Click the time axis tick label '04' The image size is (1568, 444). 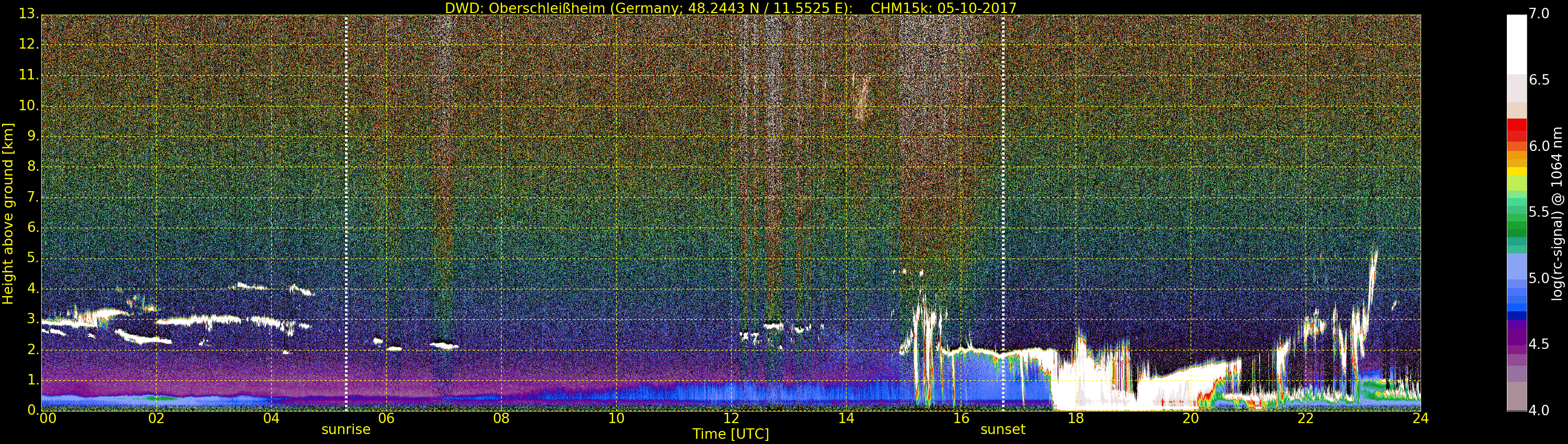[x=271, y=418]
